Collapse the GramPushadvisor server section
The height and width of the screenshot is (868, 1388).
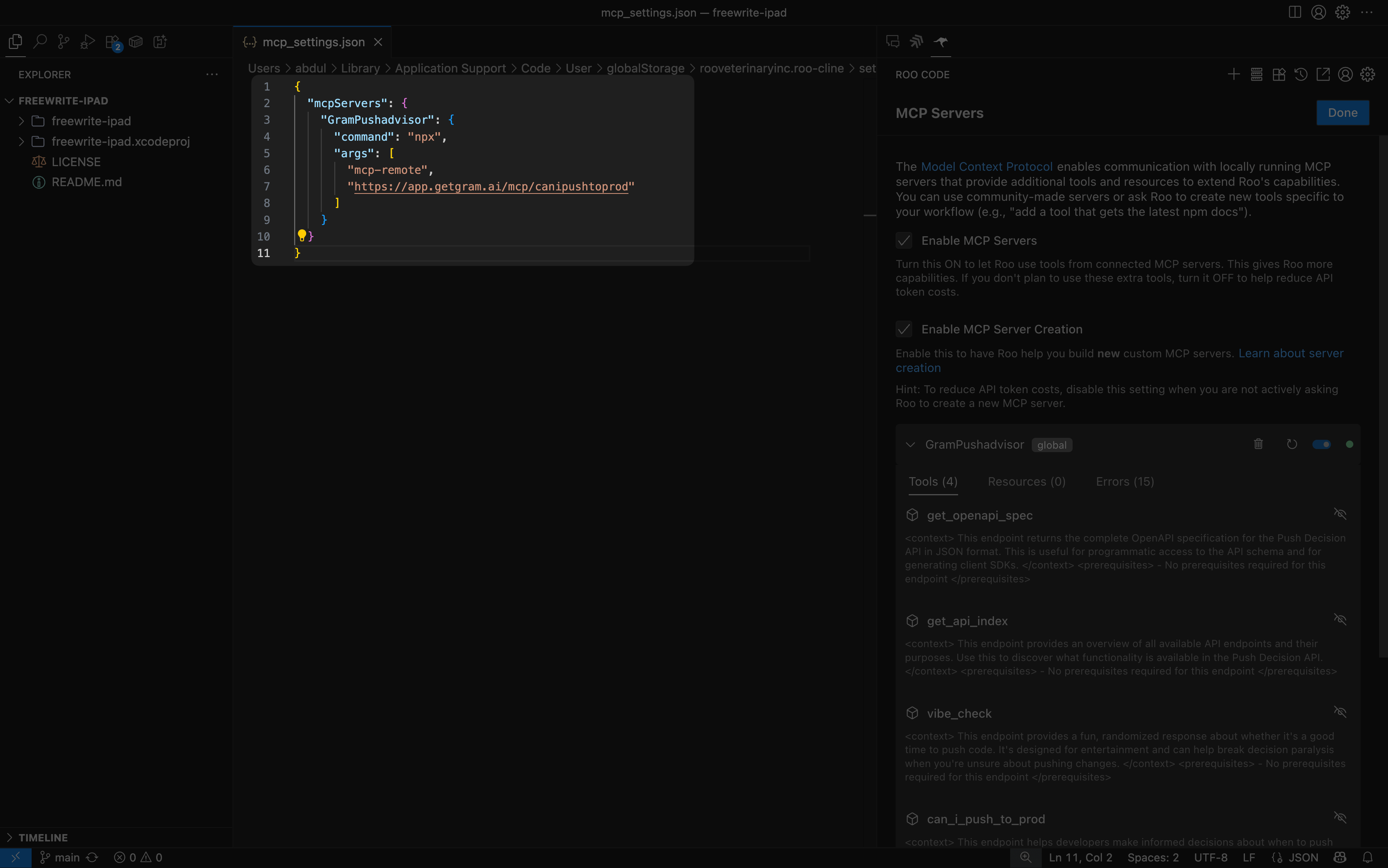(x=911, y=444)
